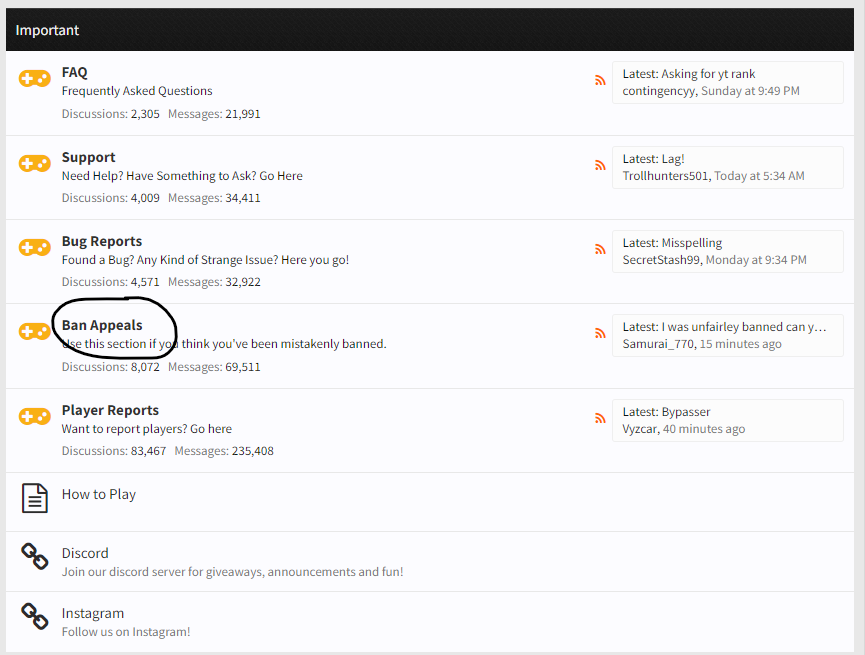Viewport: 865px width, 655px height.
Task: Click Bug Reports 'Messages: 32,922' count
Action: [214, 282]
